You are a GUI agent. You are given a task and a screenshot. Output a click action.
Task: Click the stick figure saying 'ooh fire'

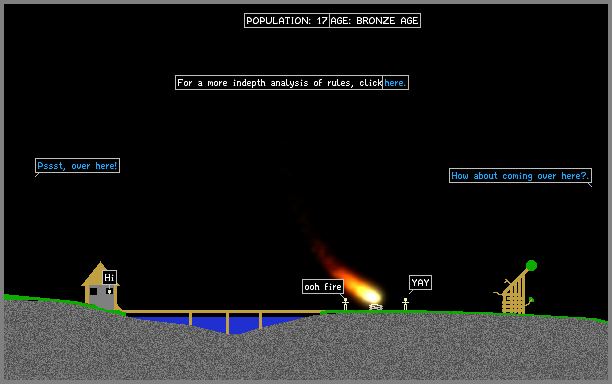tap(345, 304)
